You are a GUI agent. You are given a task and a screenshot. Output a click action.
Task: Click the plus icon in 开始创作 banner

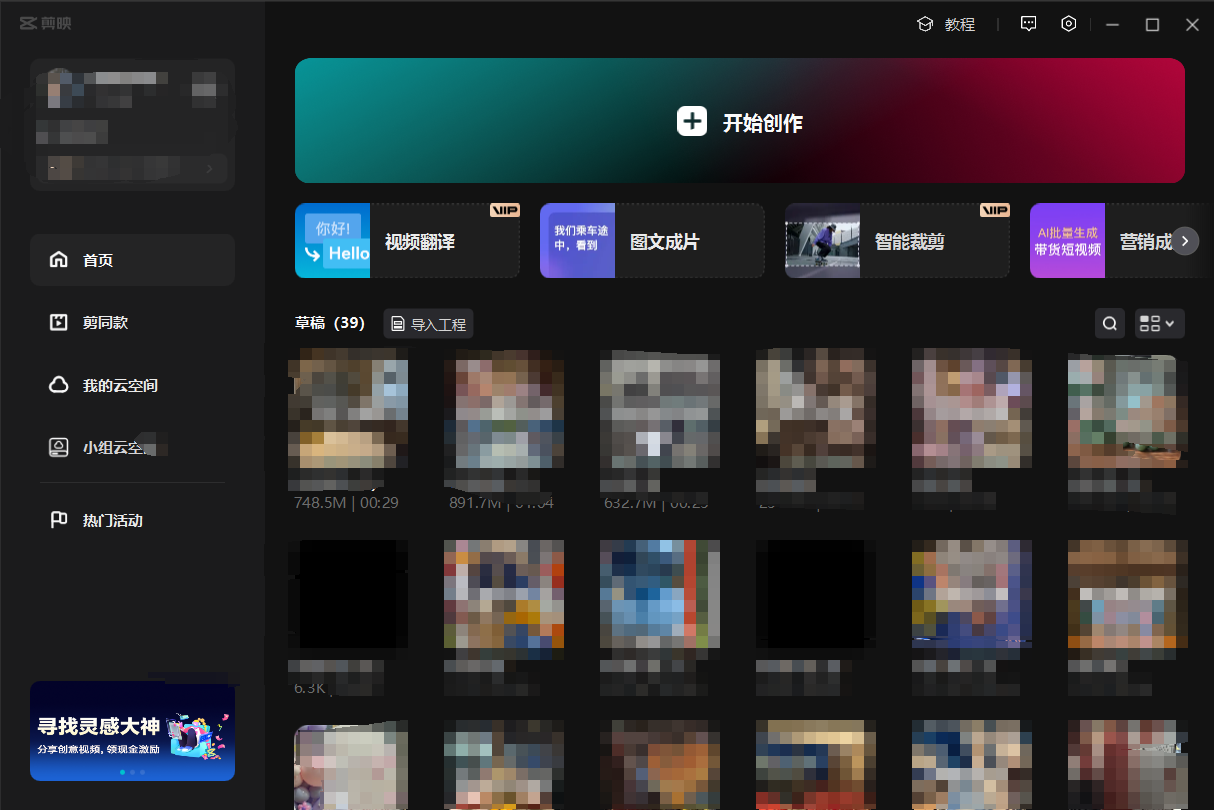click(x=692, y=121)
